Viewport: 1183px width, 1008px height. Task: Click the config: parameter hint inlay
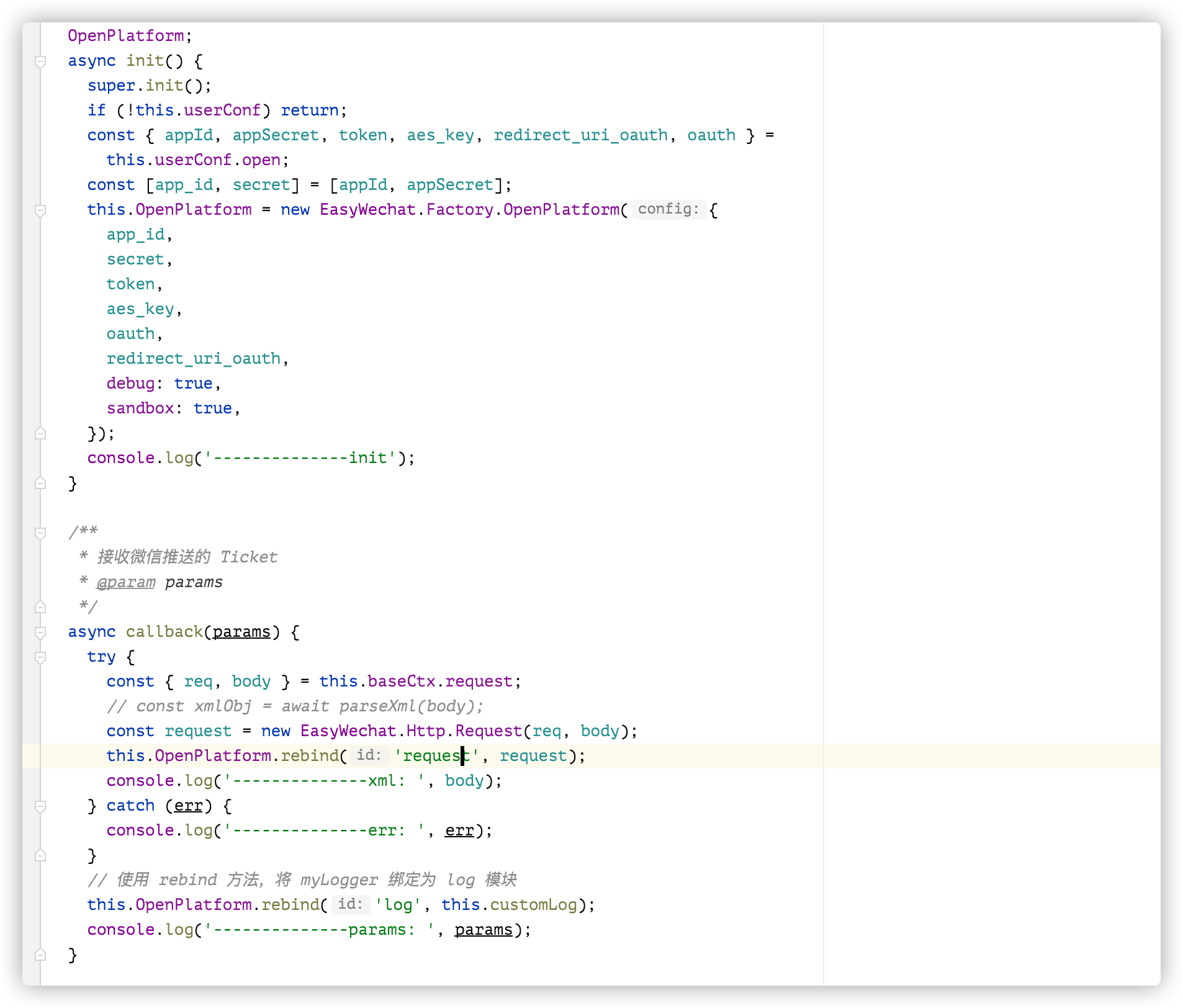(x=667, y=209)
